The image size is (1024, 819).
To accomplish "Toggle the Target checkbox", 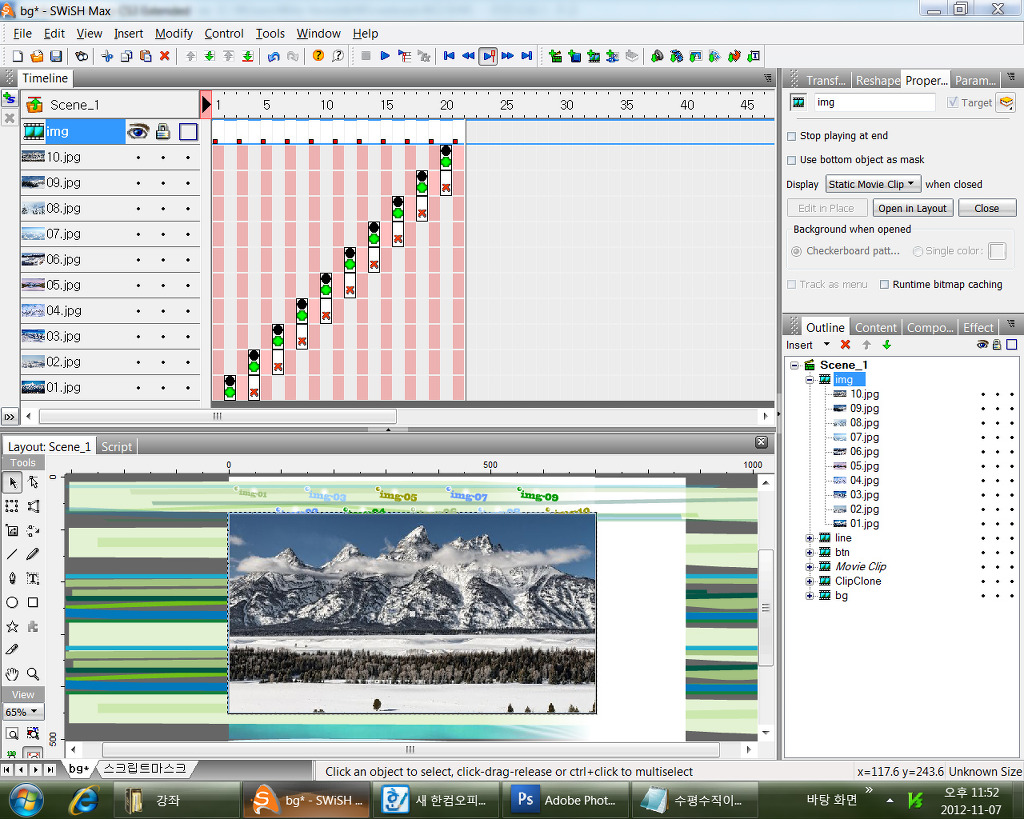I will pyautogui.click(x=953, y=103).
